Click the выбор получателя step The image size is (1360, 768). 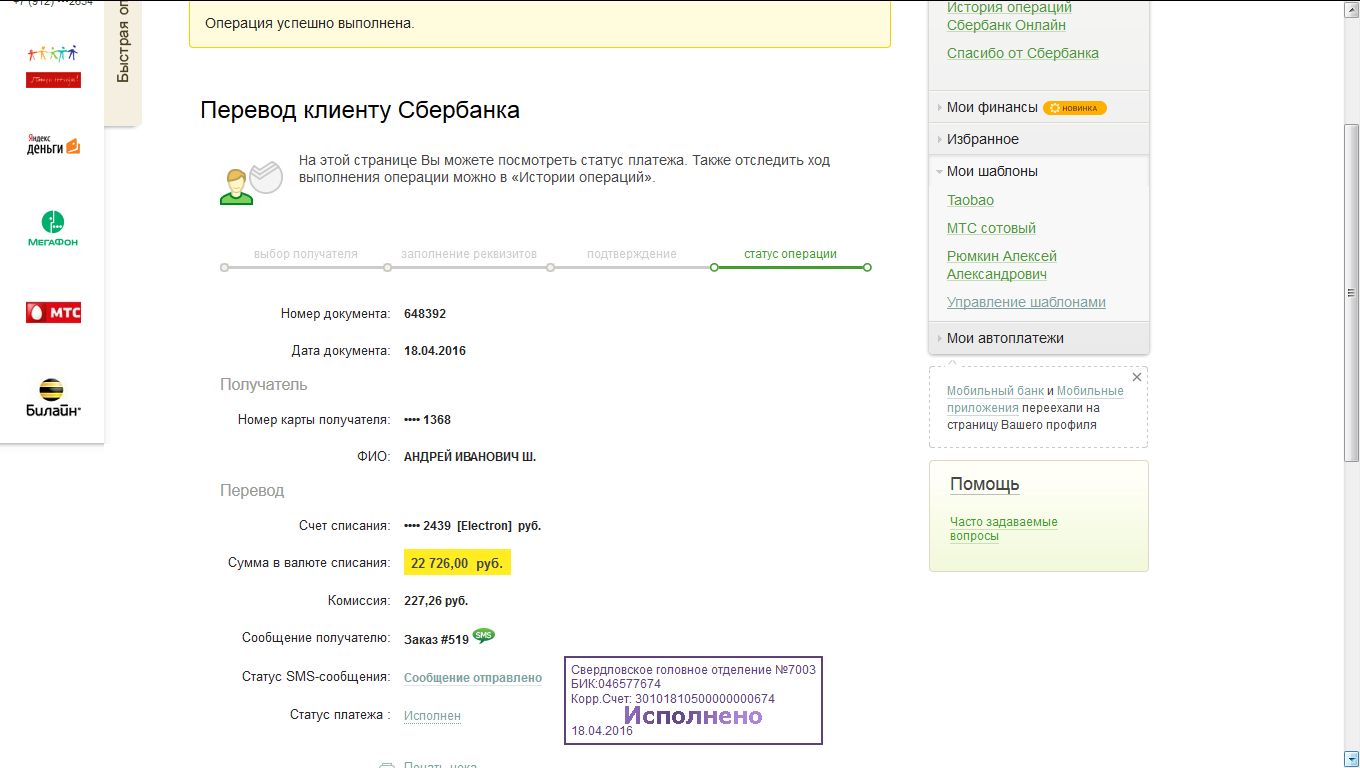(x=305, y=254)
